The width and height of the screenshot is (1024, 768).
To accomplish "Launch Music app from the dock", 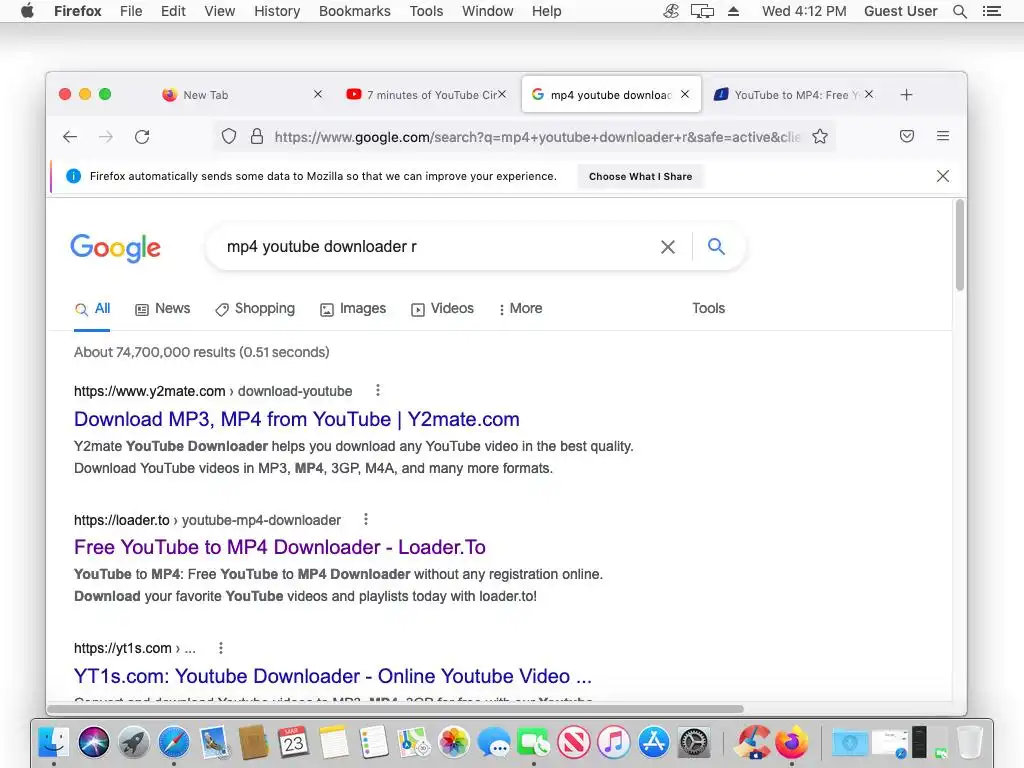I will coord(614,743).
